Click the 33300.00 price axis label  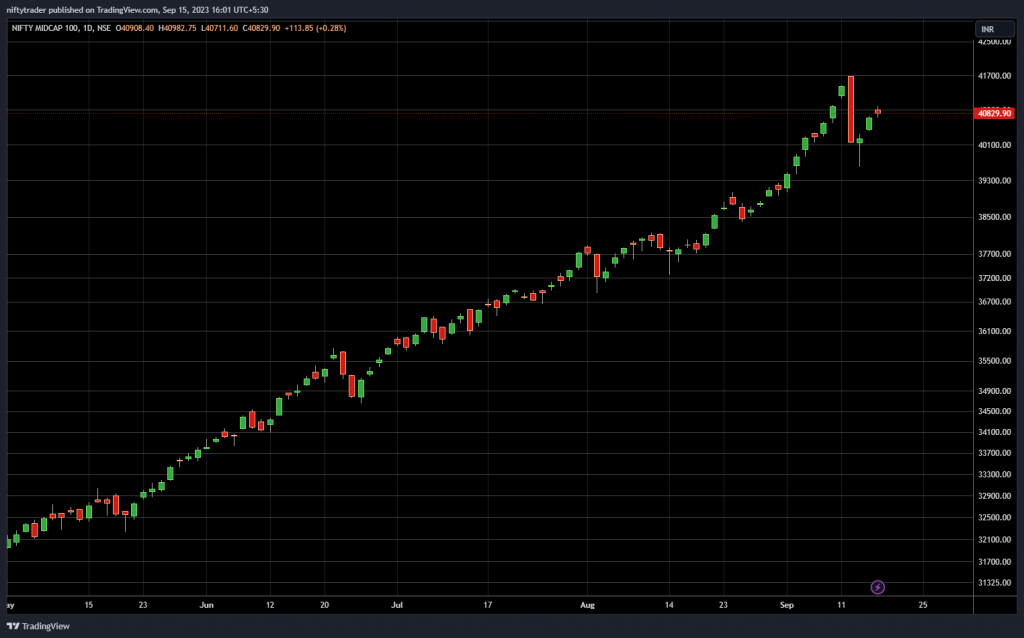(x=994, y=474)
